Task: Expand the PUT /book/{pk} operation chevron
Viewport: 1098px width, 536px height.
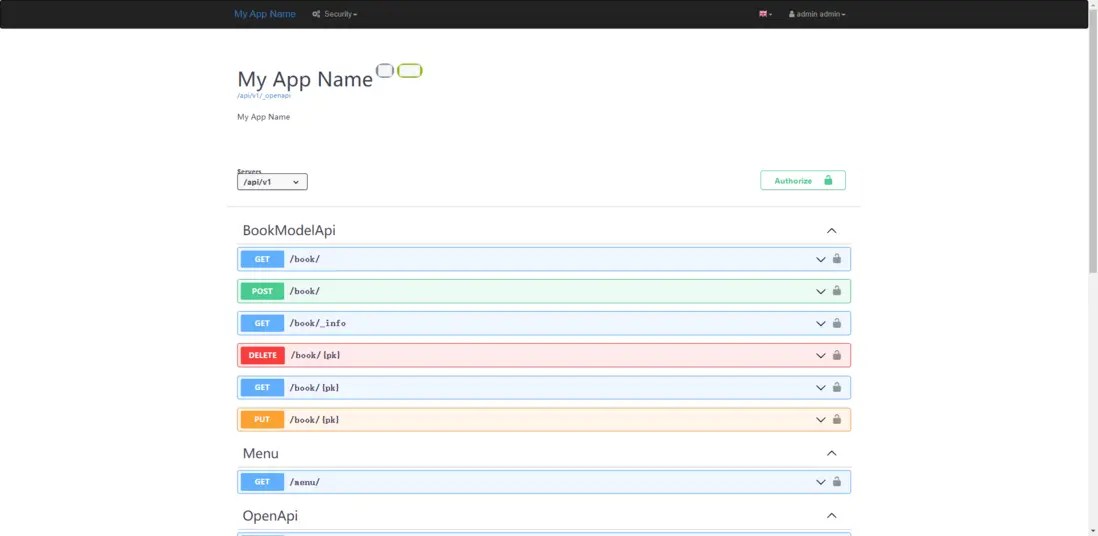Action: (x=821, y=420)
